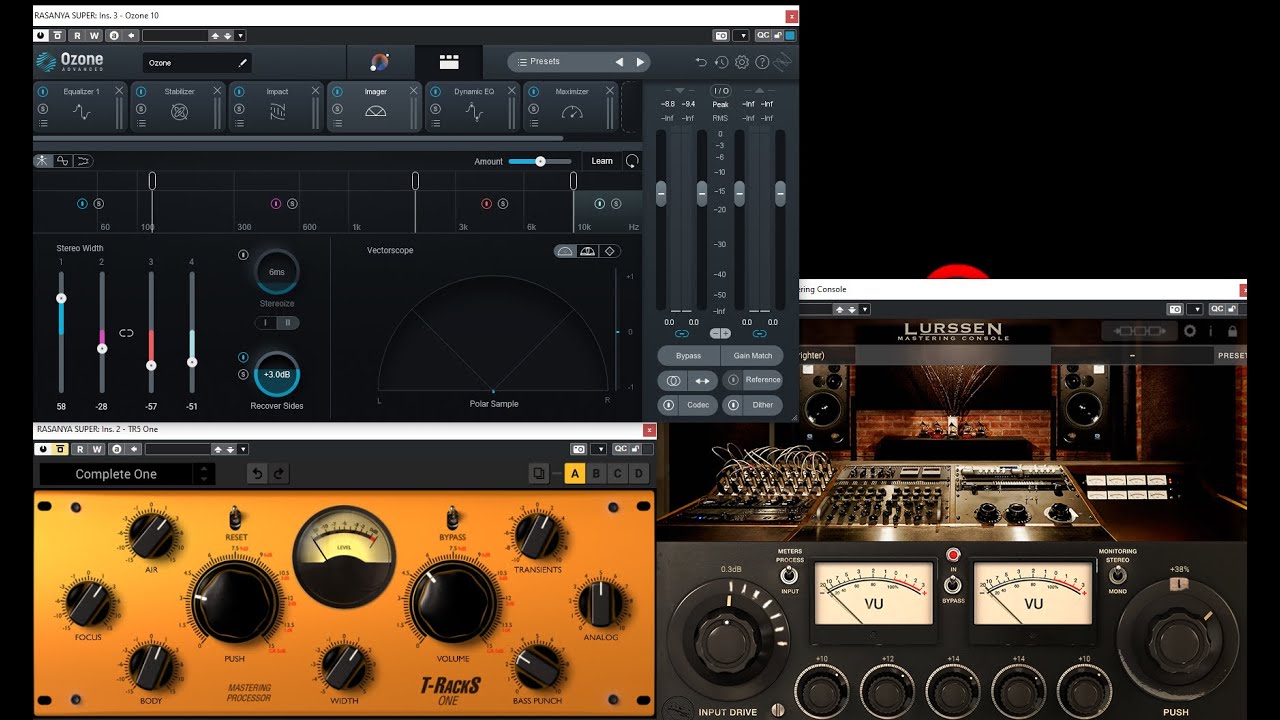Select TR5 One preset slot C
1280x720 pixels.
[618, 474]
